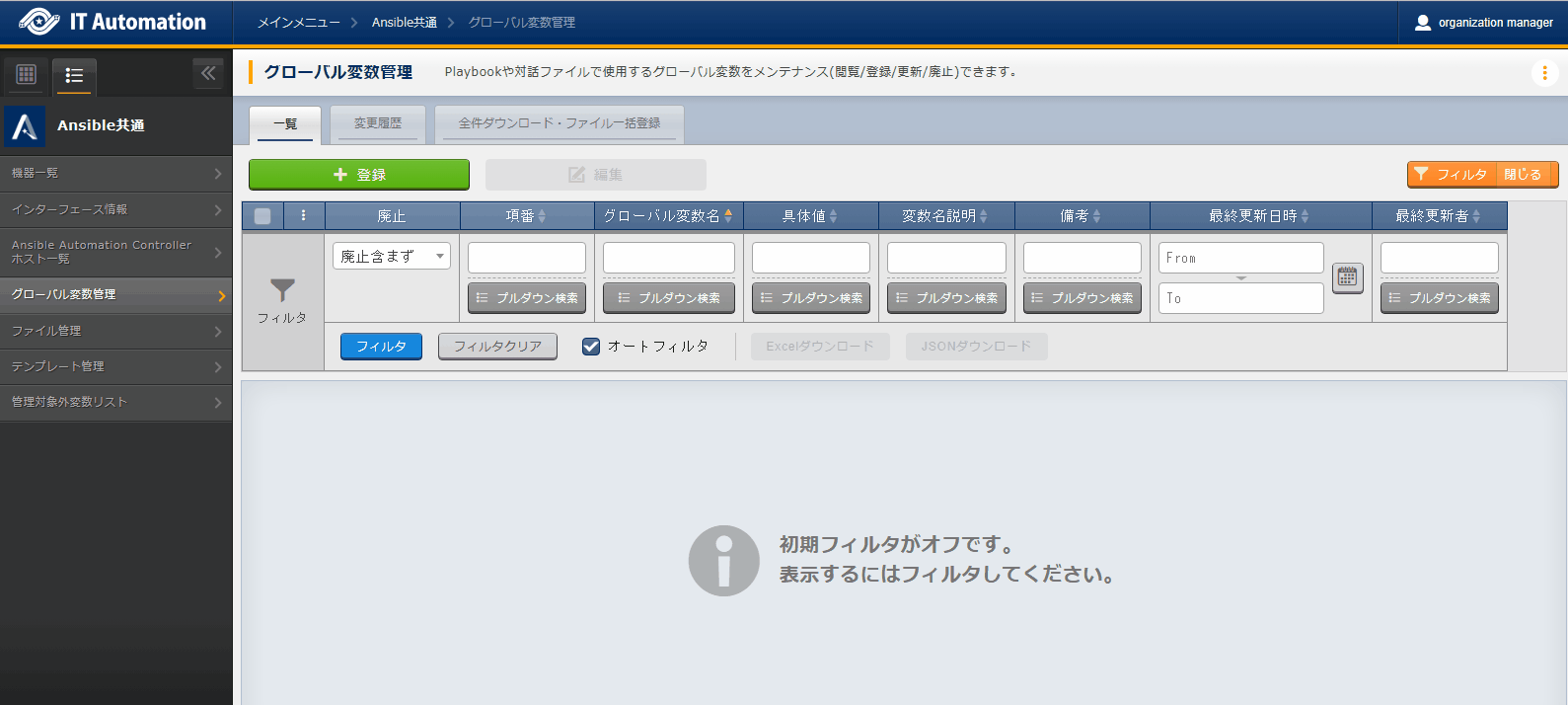The width and height of the screenshot is (1568, 705).
Task: Click the calendar date picker icon
Action: pos(1347,277)
